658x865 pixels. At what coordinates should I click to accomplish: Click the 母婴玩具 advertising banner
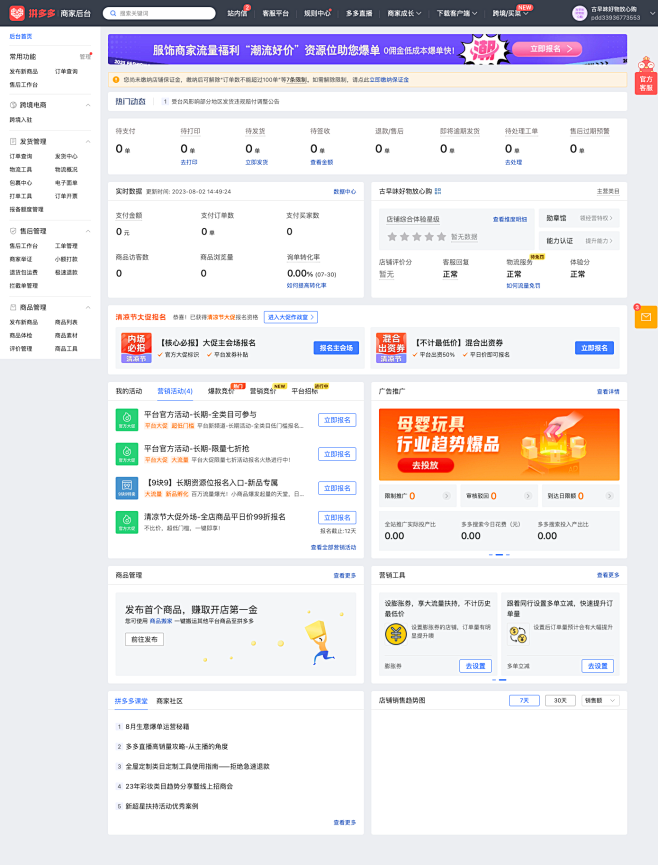(x=499, y=445)
